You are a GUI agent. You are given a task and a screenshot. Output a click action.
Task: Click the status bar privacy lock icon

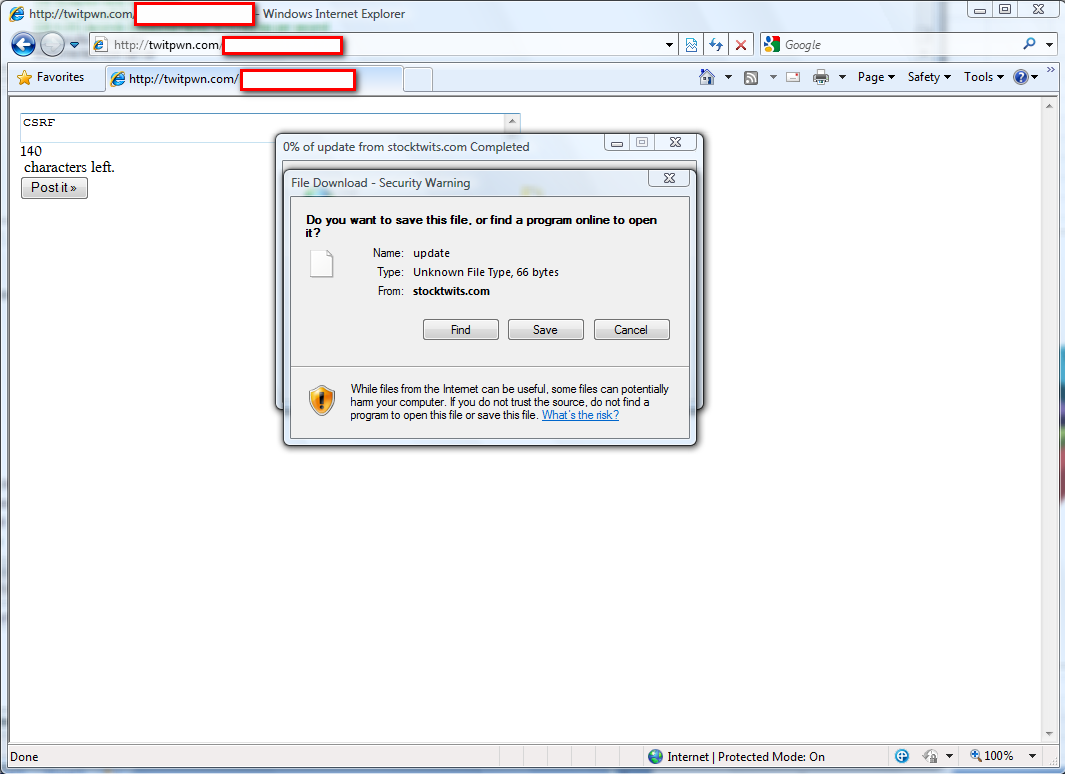[930, 756]
